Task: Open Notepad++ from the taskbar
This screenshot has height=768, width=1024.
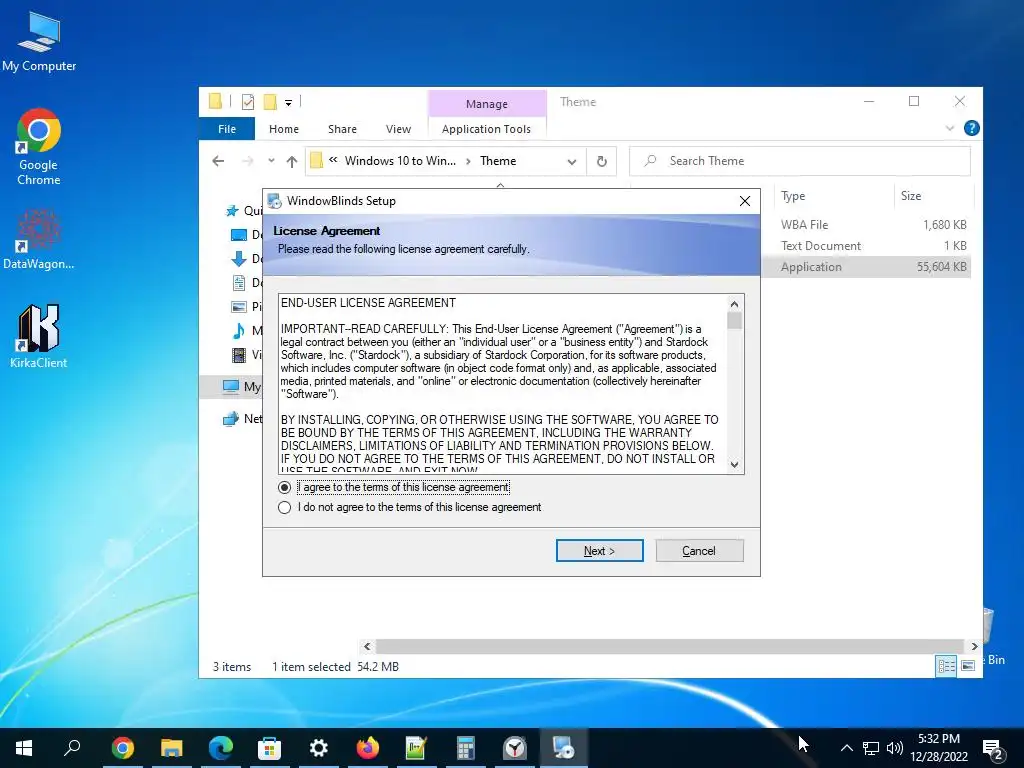Action: [x=416, y=748]
